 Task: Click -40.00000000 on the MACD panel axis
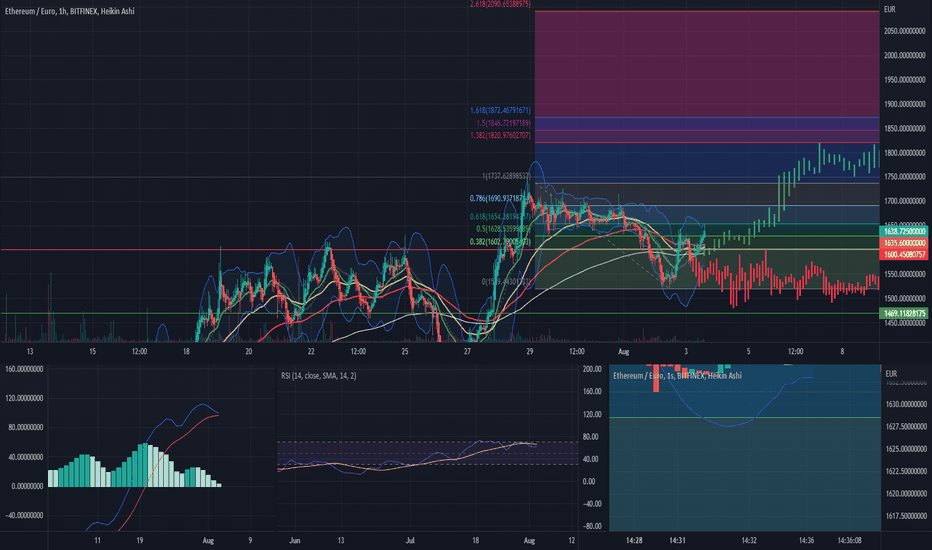24,516
